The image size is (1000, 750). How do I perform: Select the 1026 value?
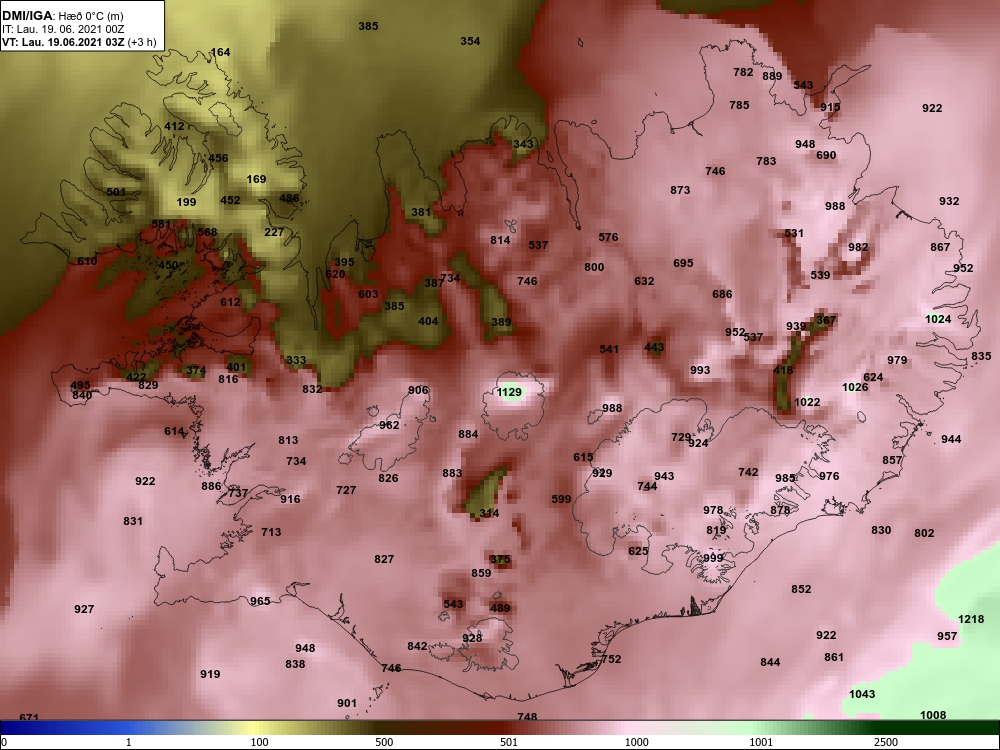coord(855,387)
